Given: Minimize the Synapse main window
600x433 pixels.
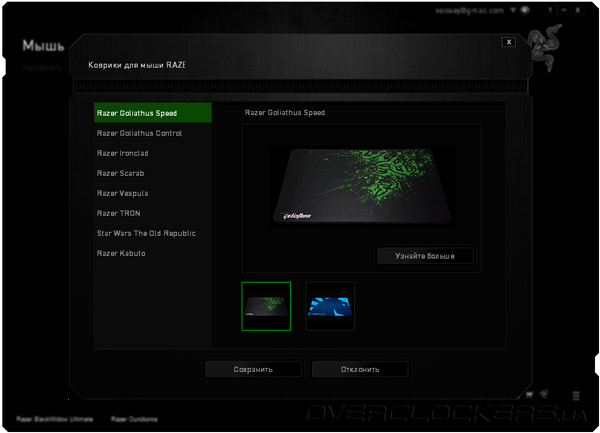Looking at the screenshot, I should tap(564, 10).
